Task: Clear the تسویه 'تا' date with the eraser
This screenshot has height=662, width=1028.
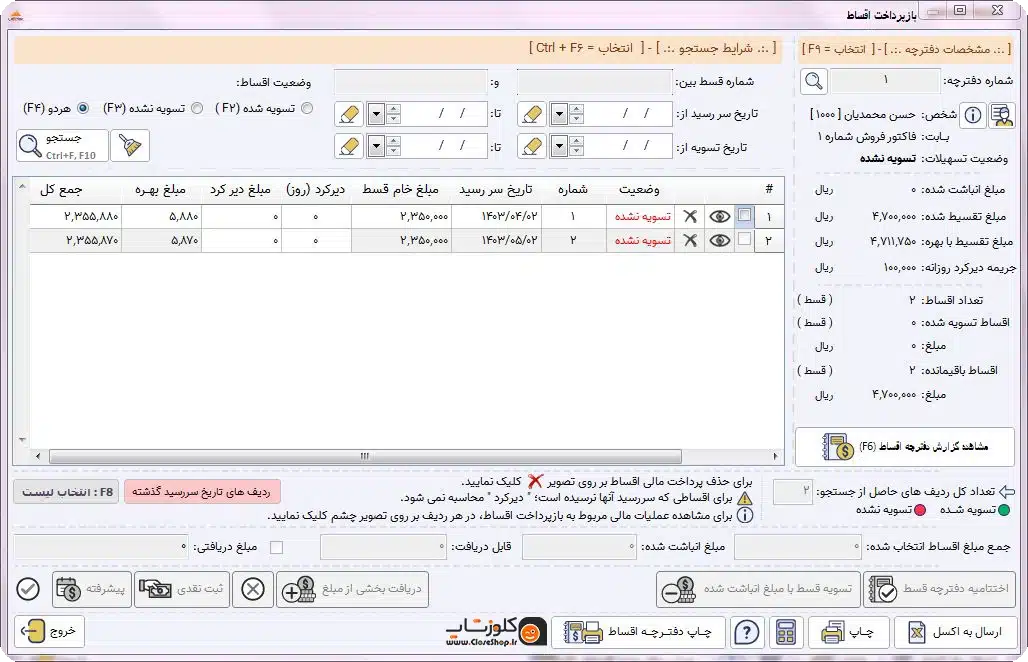Action: (x=349, y=146)
